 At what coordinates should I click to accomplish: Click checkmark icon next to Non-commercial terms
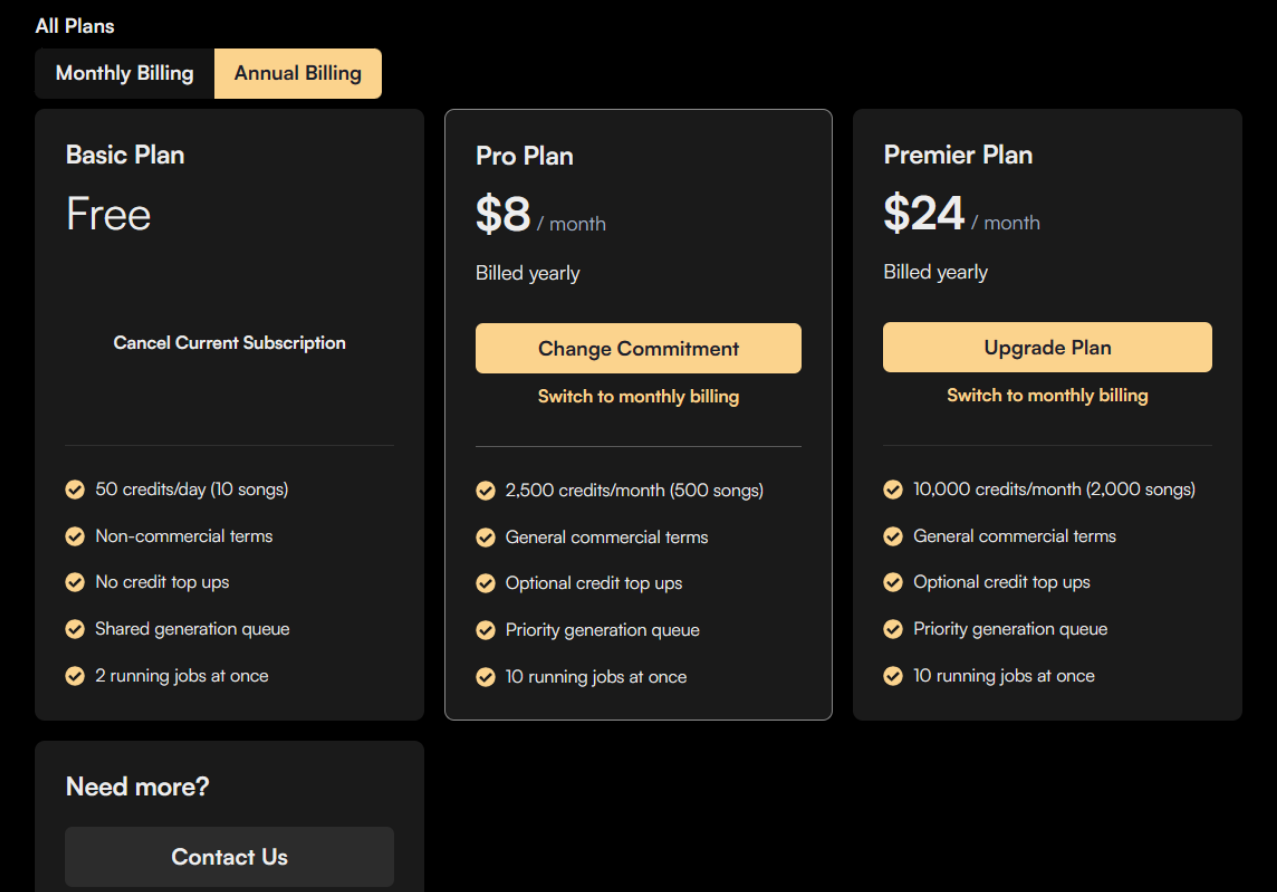point(75,537)
